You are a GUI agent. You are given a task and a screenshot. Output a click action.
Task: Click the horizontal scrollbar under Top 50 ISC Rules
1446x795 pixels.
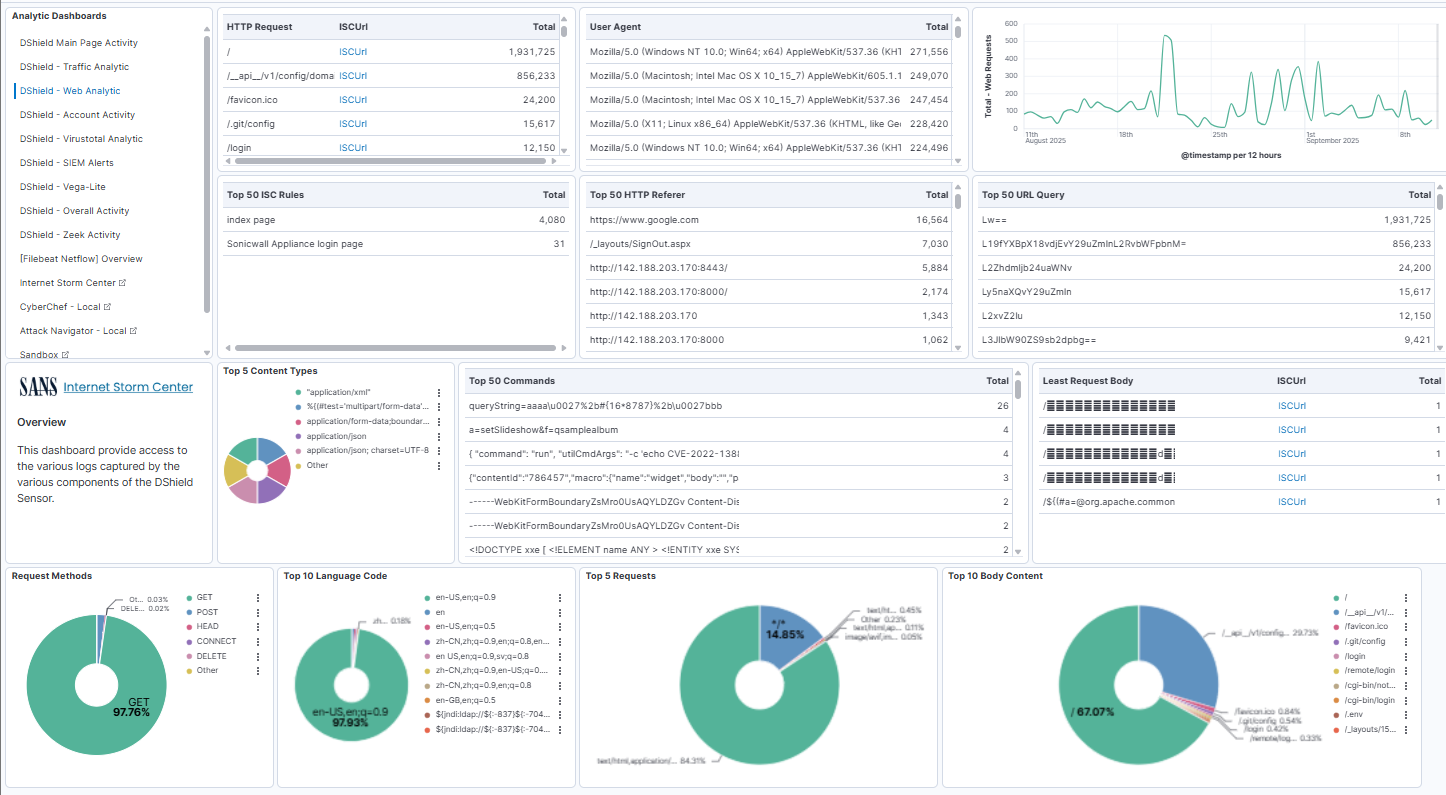pyautogui.click(x=390, y=348)
